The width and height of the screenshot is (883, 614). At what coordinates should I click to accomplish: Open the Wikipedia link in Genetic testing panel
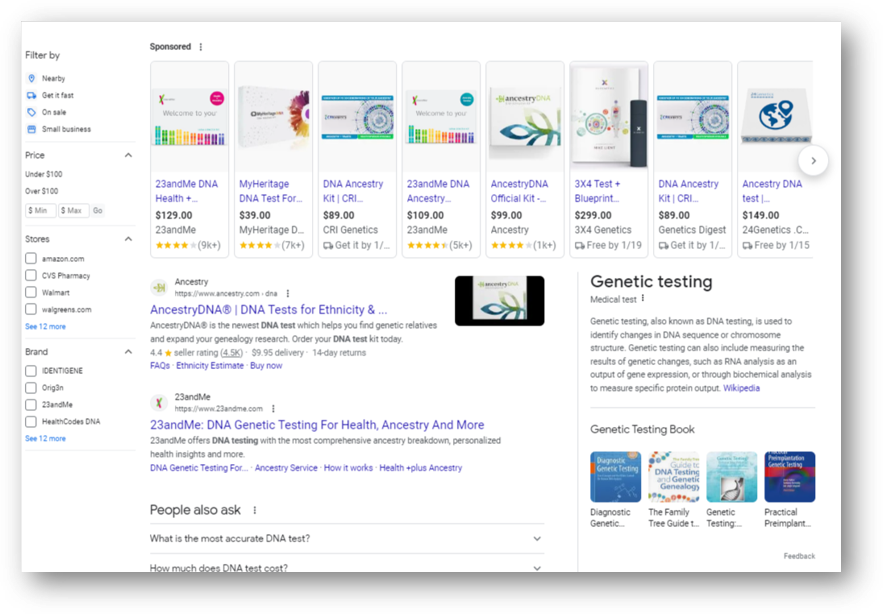click(x=741, y=388)
